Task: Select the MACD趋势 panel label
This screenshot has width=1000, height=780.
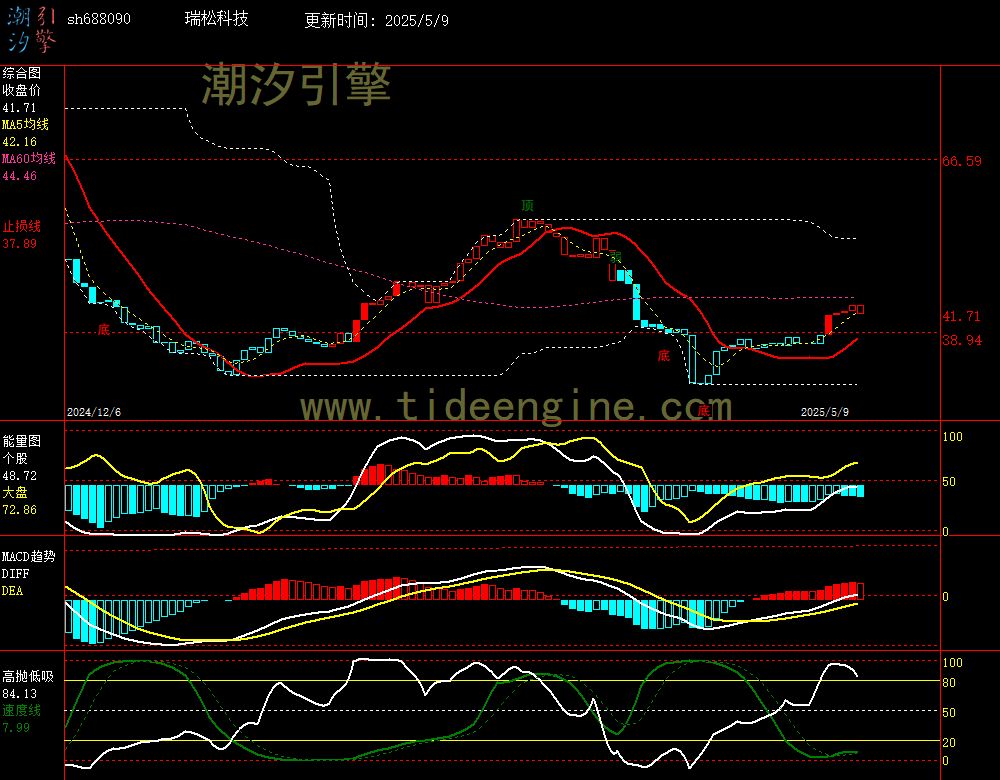Action: (x=29, y=557)
